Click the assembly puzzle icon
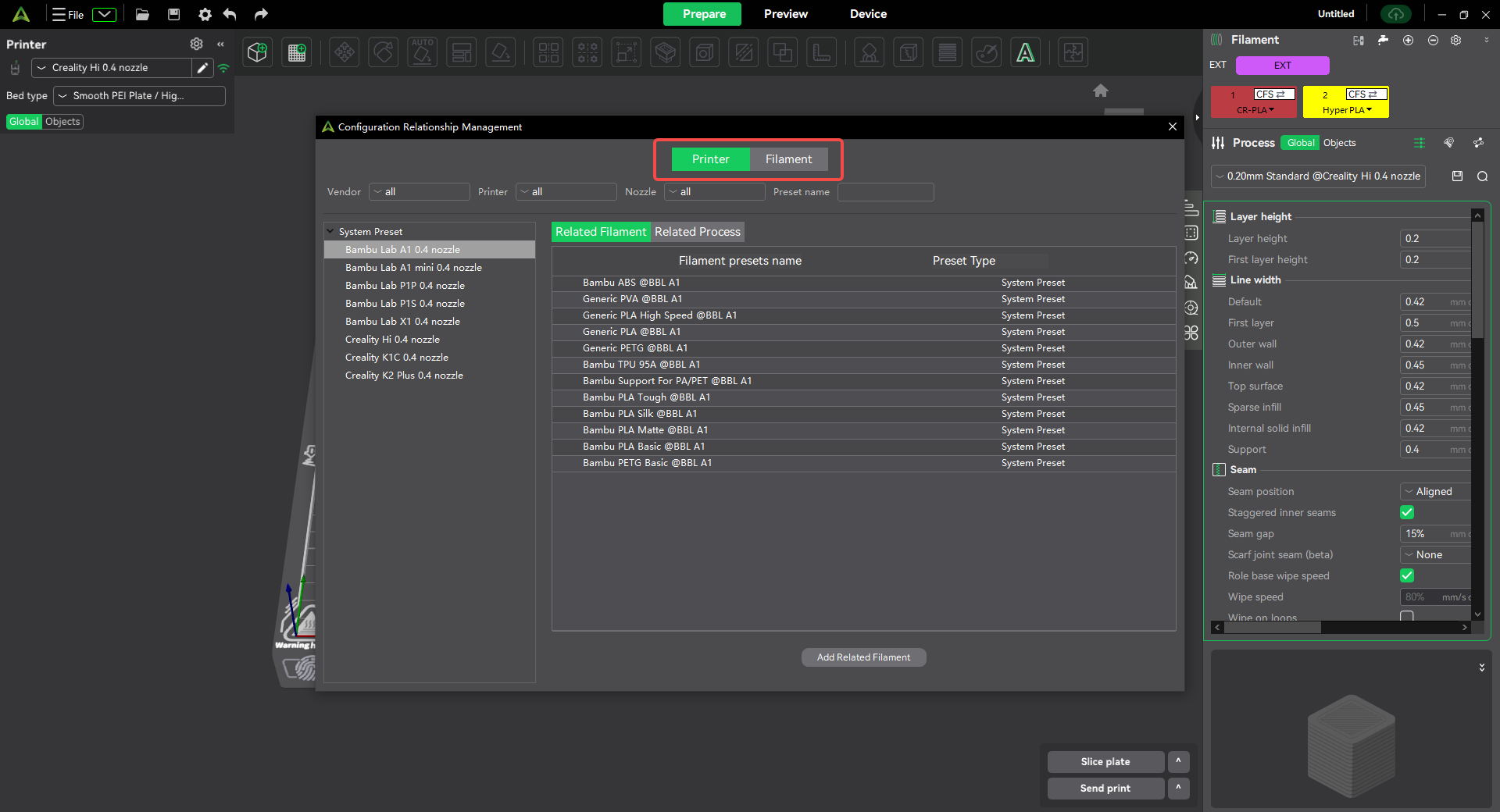Screen dimensions: 1500x812 tap(1073, 52)
